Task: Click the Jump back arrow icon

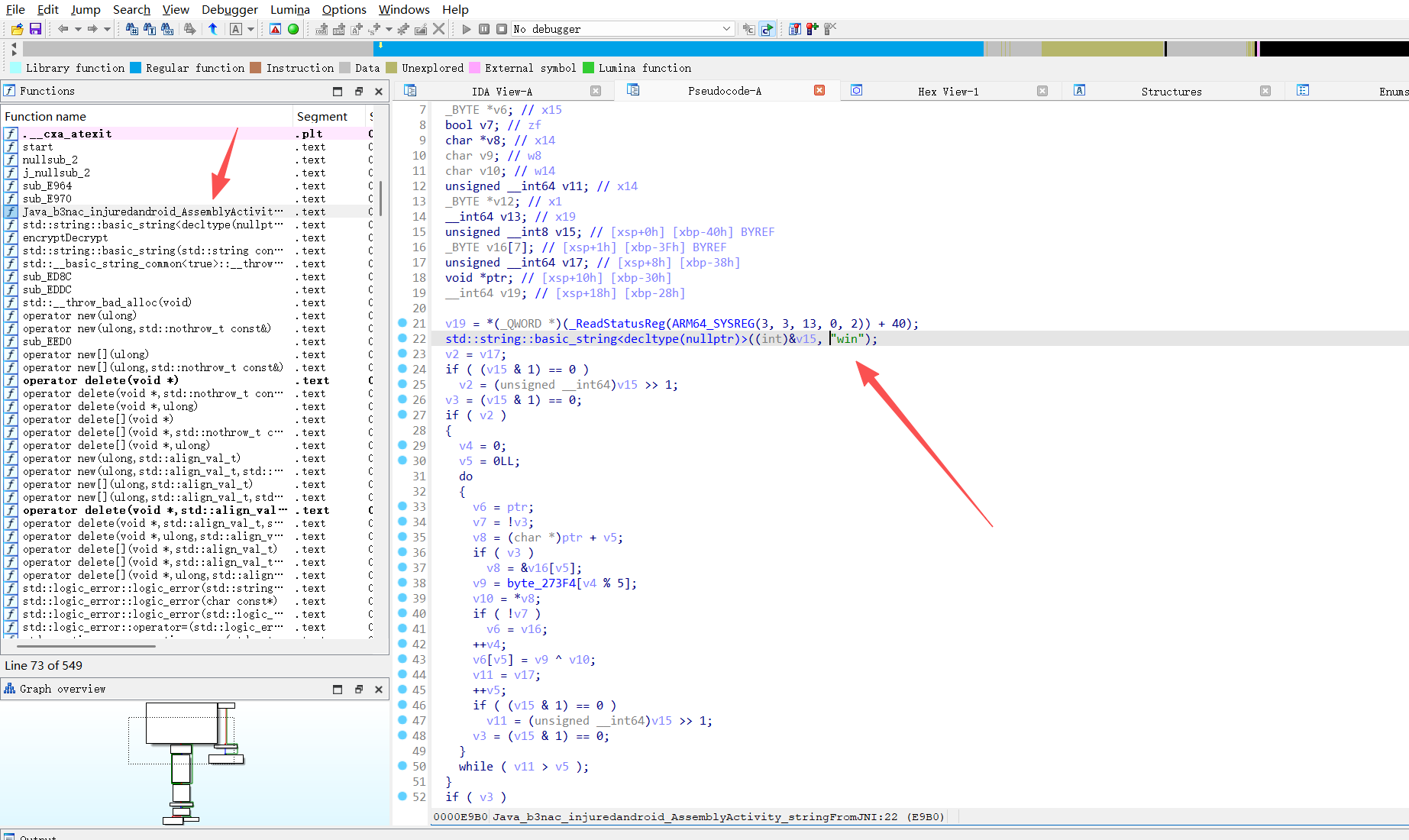Action: tap(63, 29)
